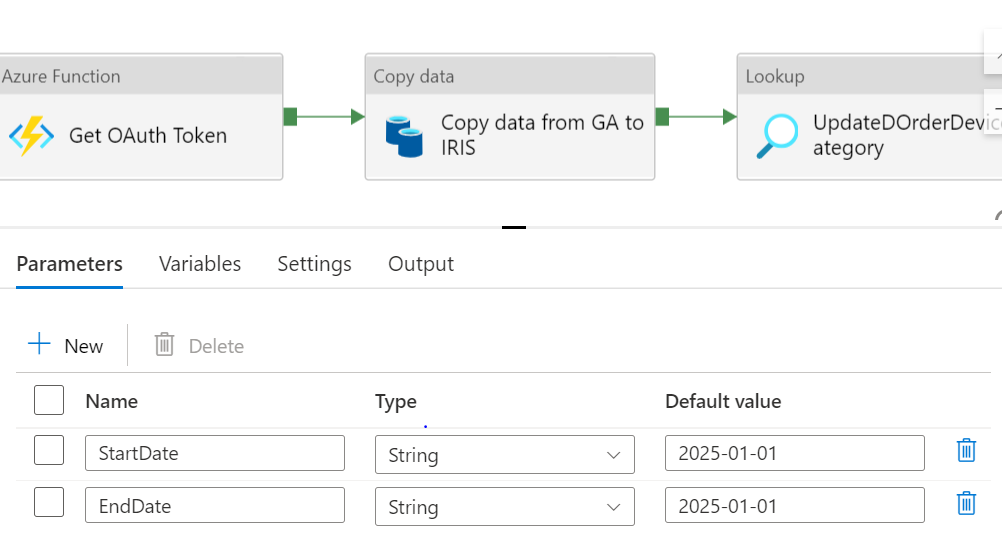The image size is (1002, 534).
Task: Click the green output connector of Copy data
Action: (662, 117)
